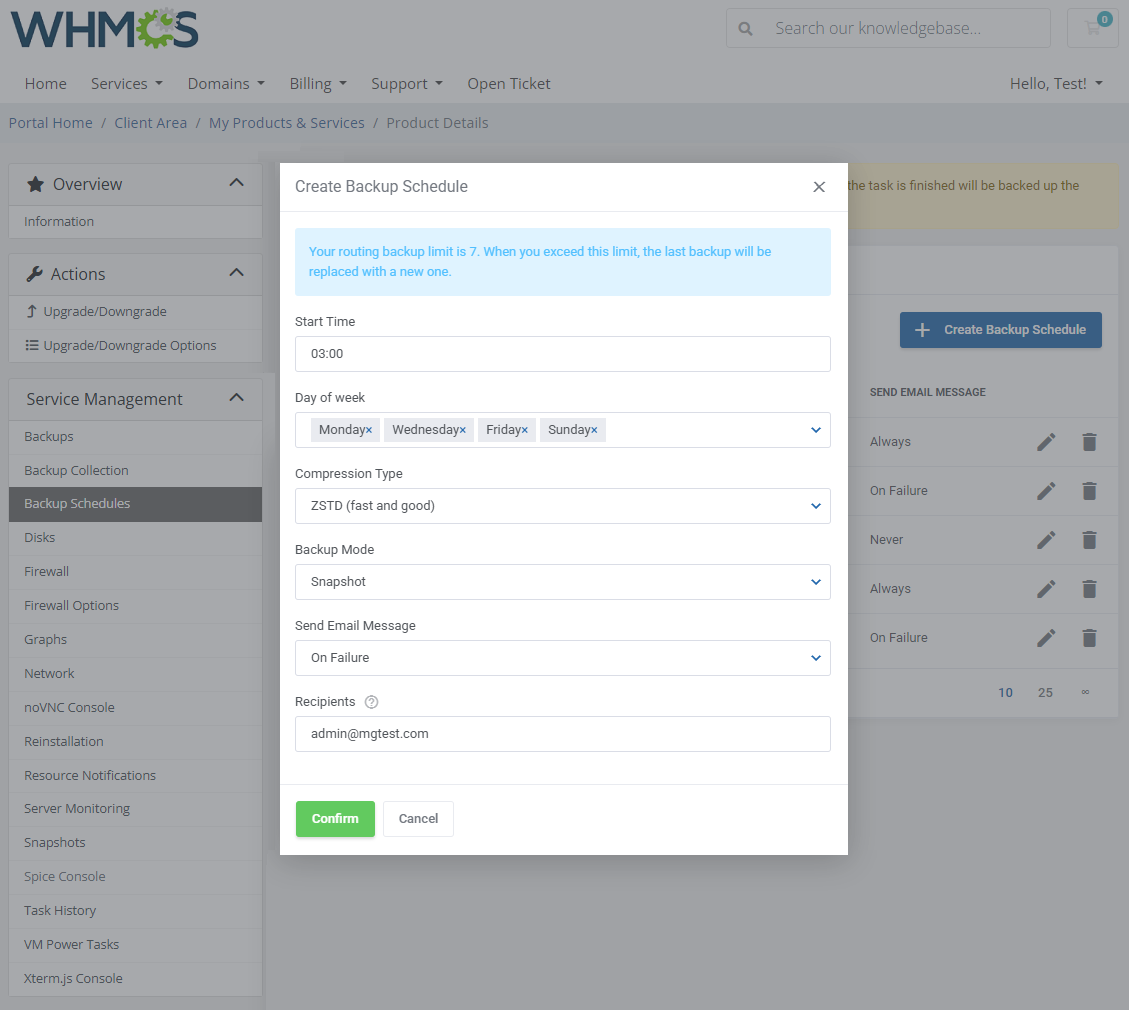Follow My Products & Services breadcrumb
This screenshot has width=1129, height=1010.
pos(287,123)
